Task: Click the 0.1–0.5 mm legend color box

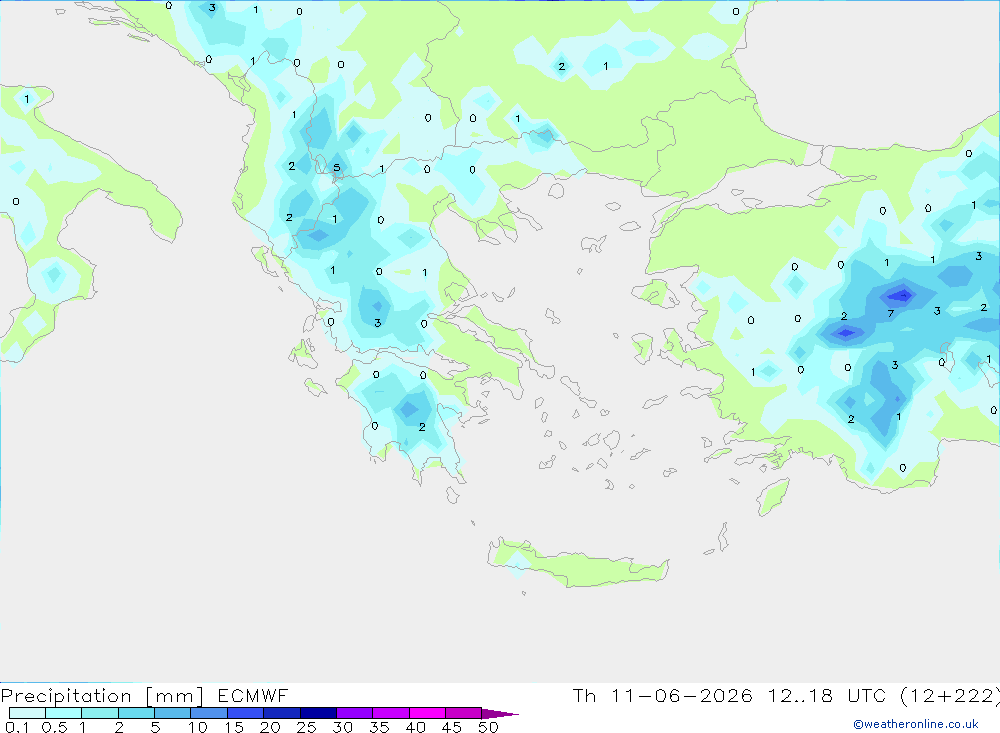Action: pos(27,713)
